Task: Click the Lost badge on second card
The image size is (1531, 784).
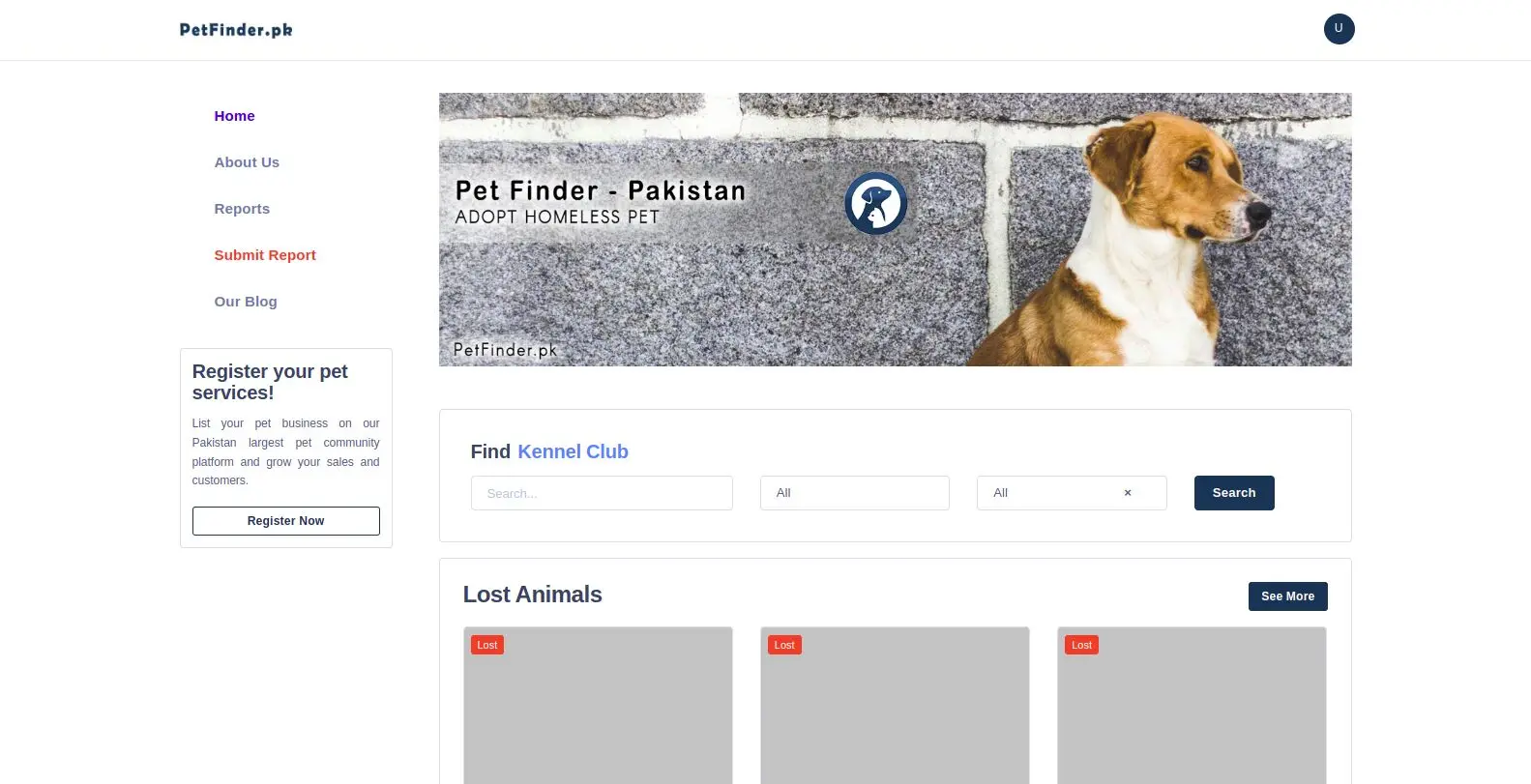Action: click(x=784, y=645)
